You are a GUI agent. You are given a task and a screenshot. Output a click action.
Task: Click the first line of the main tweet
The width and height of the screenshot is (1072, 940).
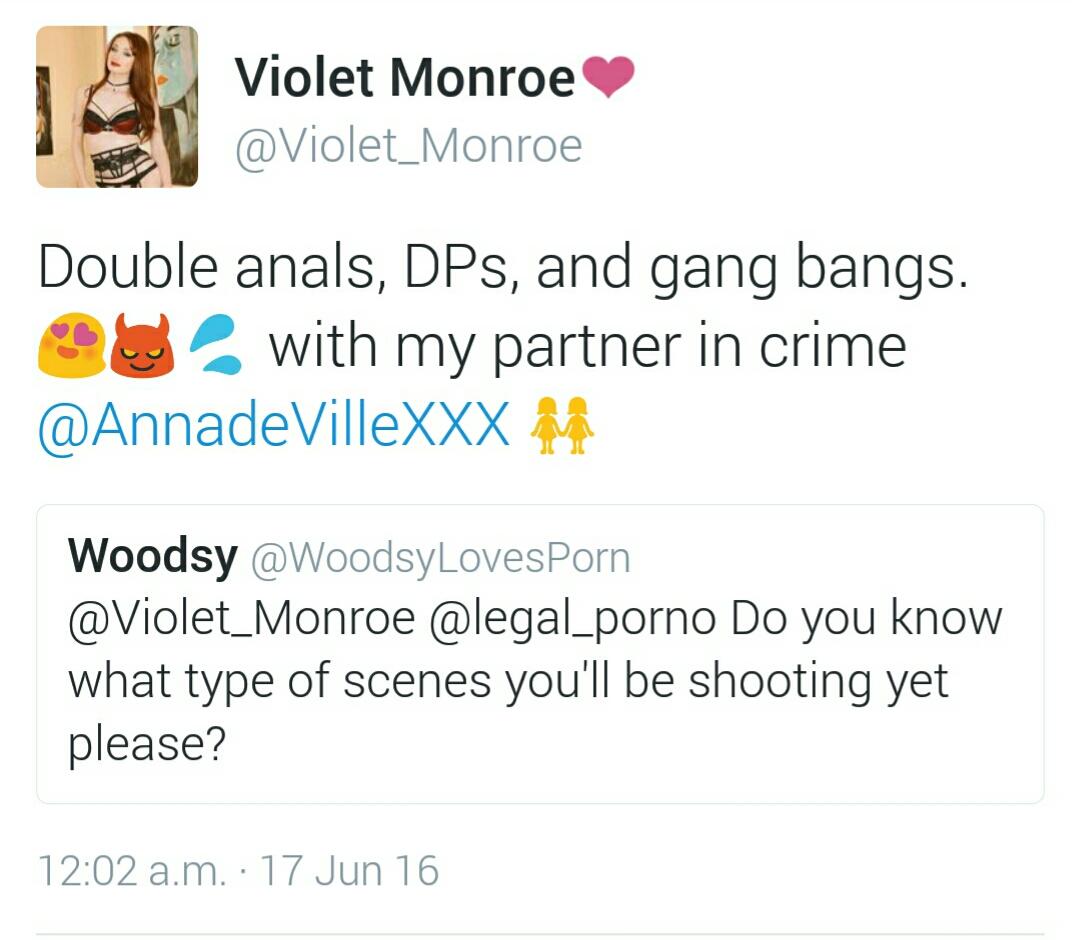tap(503, 268)
